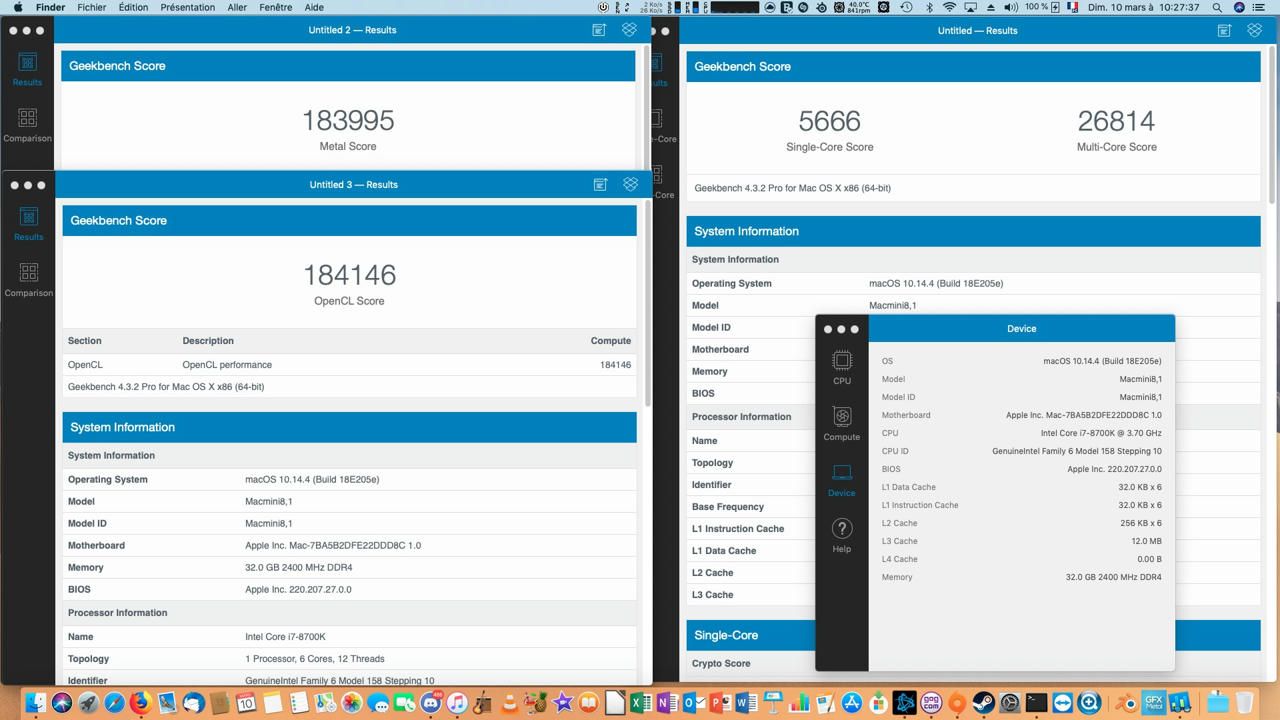Open Édition menu
Screen dimensions: 1280x720
[133, 7]
